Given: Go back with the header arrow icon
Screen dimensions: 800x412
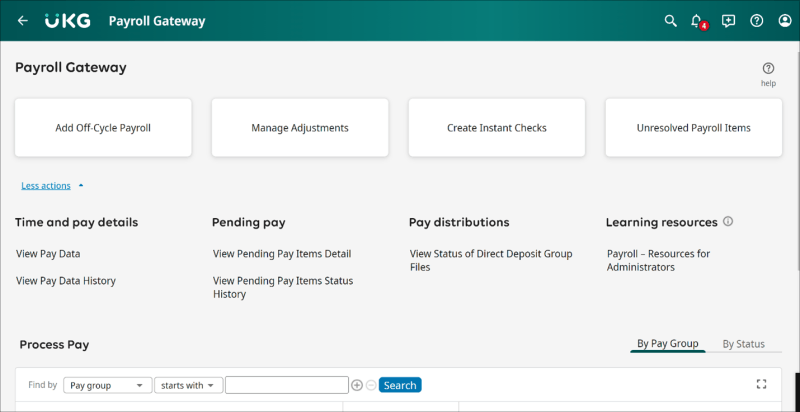Looking at the screenshot, I should click(x=22, y=20).
